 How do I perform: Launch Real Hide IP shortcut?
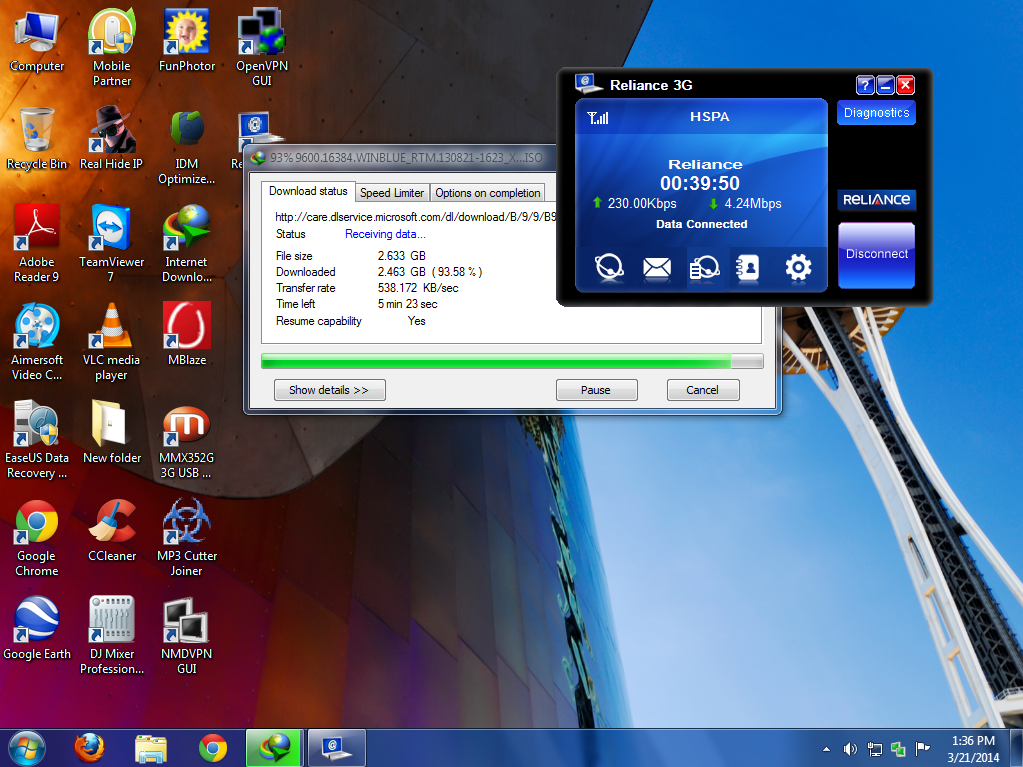click(111, 139)
